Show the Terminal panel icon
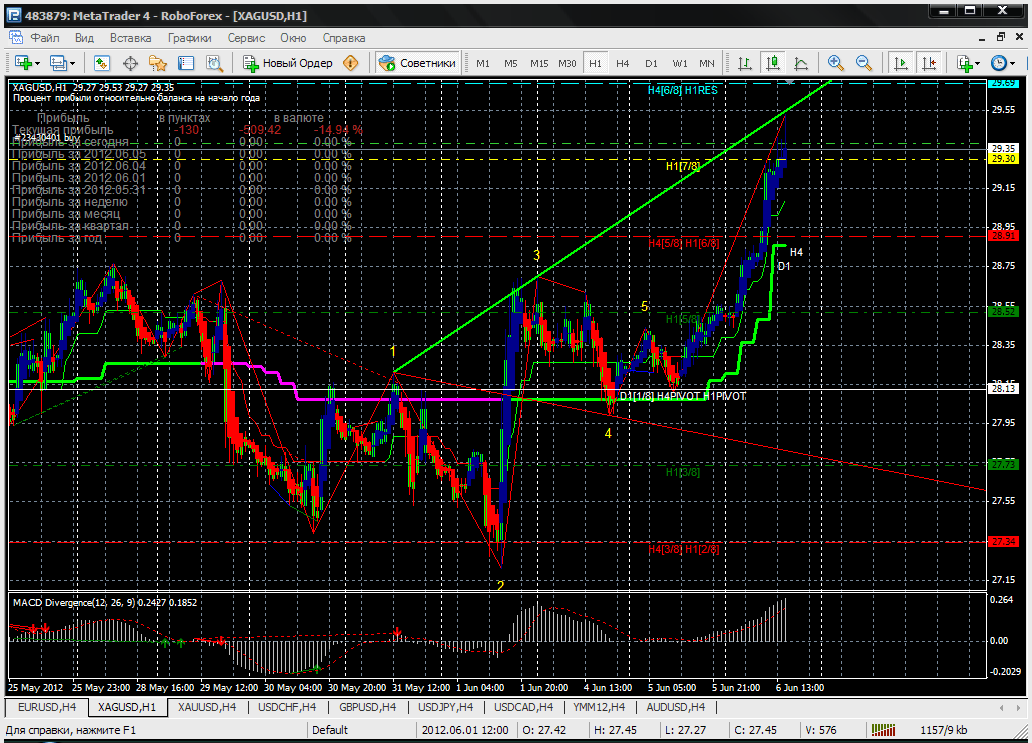 coord(186,63)
